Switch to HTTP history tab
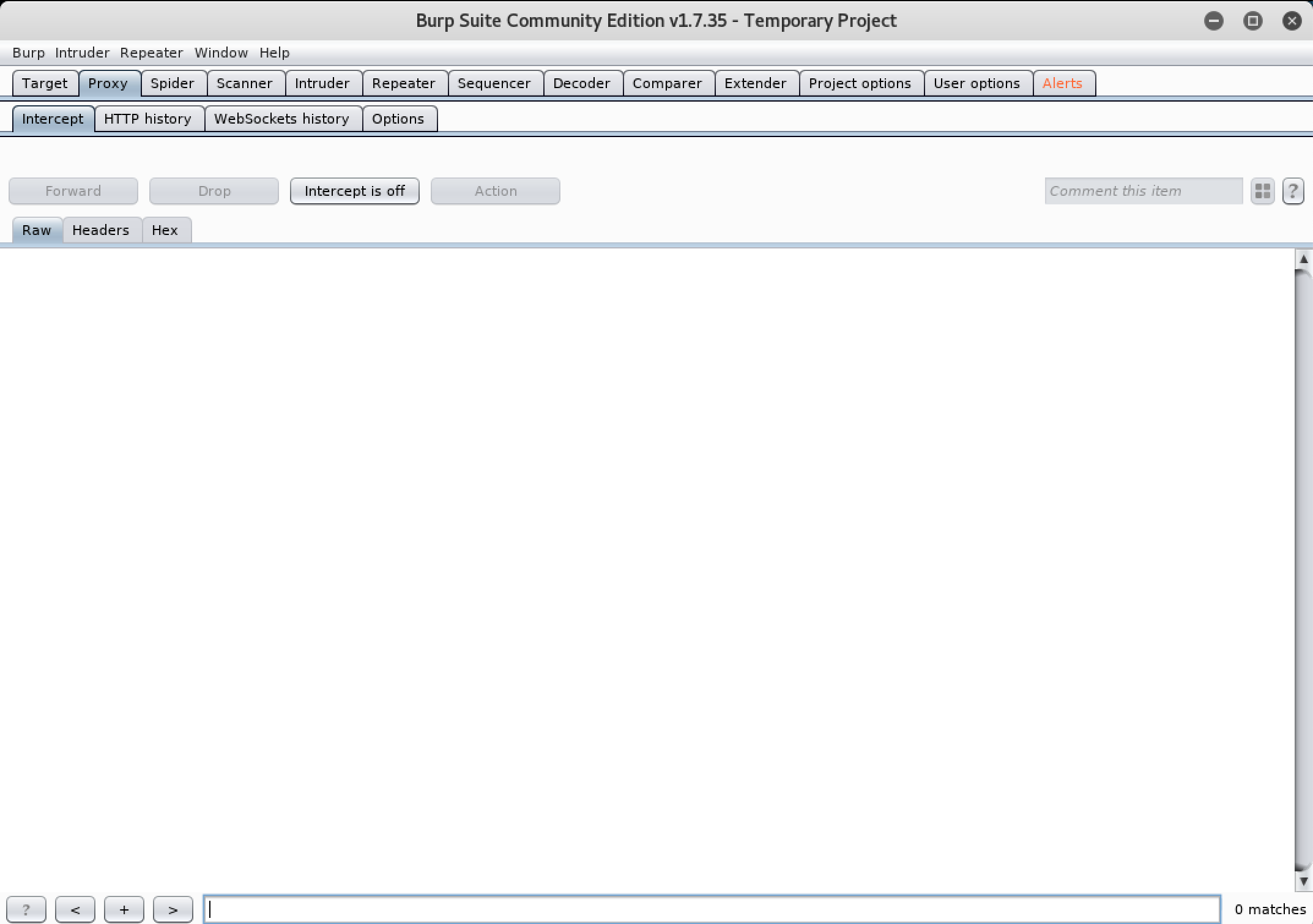Screen dimensions: 1313x924 pos(148,118)
